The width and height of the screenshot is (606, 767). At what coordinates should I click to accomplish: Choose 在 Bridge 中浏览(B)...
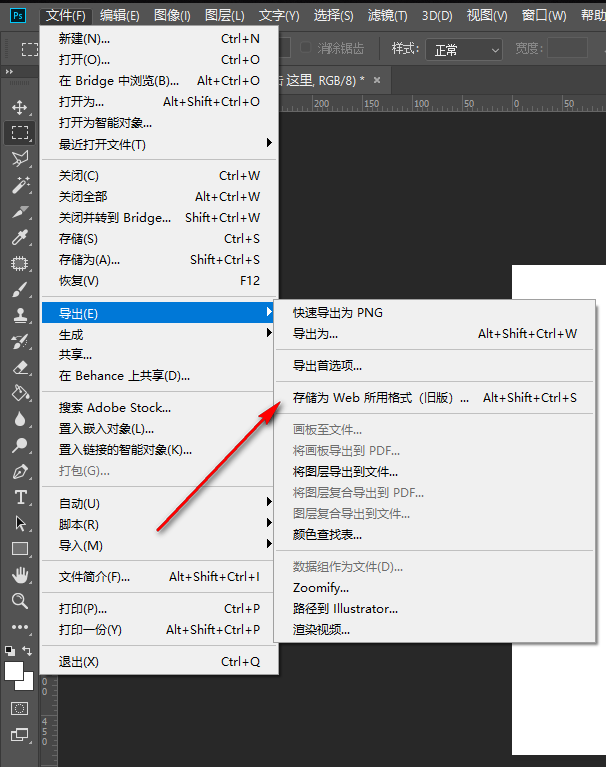point(160,81)
